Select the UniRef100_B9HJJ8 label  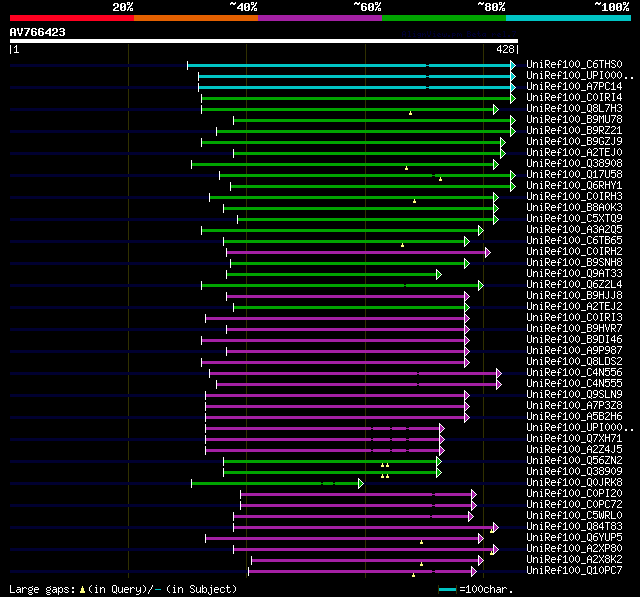tap(574, 296)
